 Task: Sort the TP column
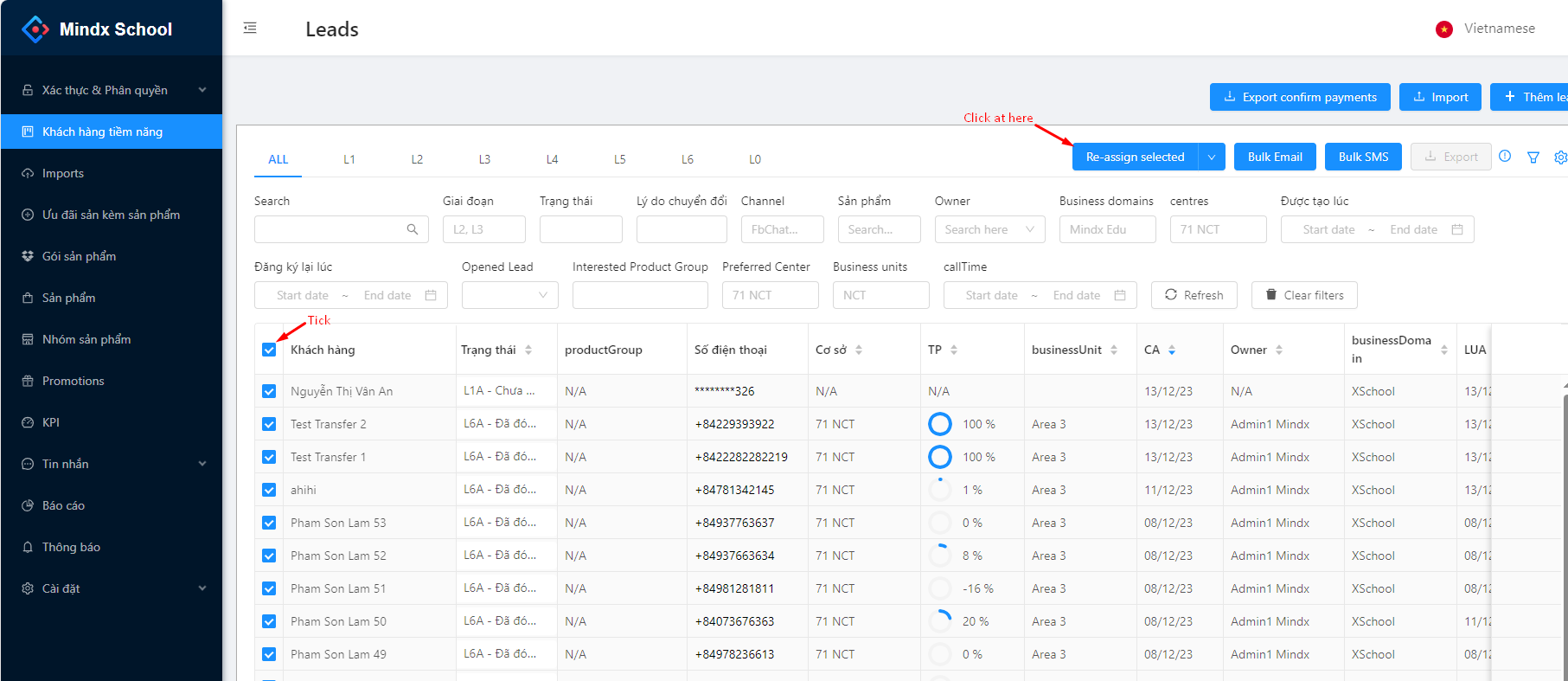click(x=954, y=350)
